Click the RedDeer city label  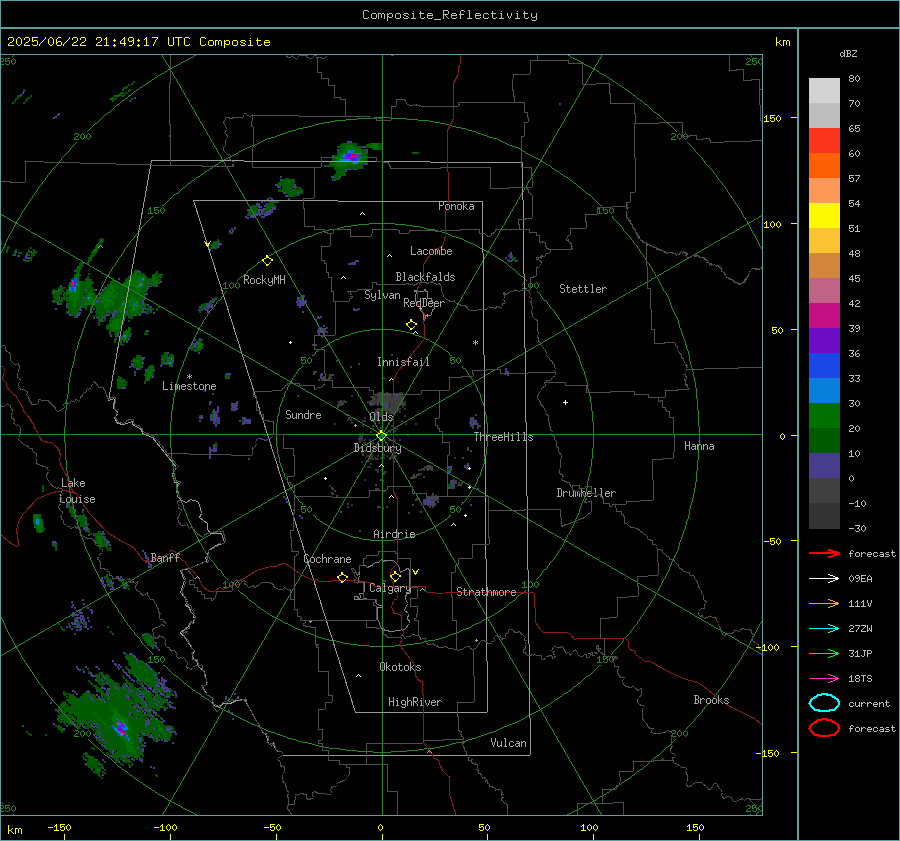coord(424,303)
